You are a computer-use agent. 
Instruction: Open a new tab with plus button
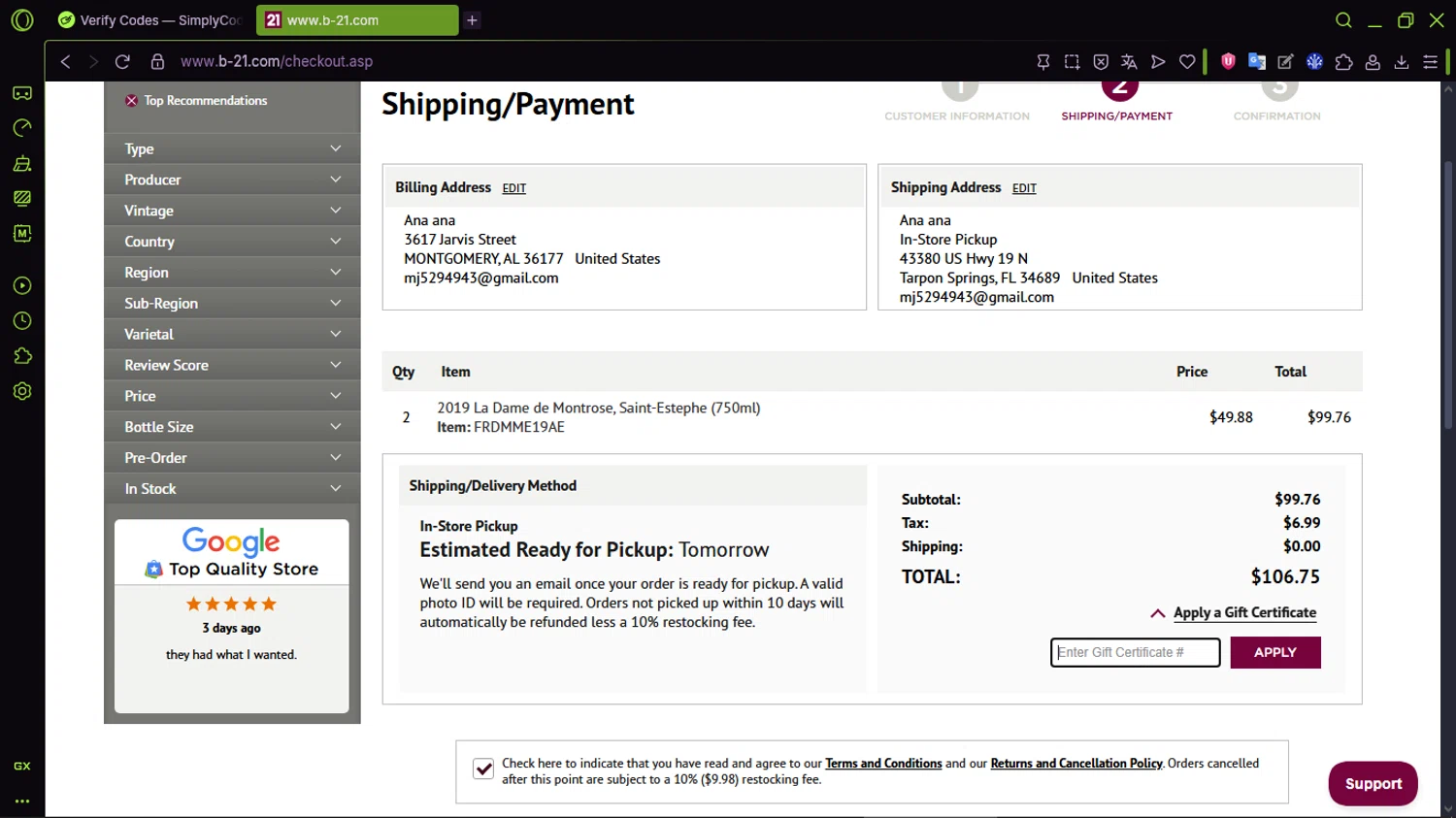click(473, 20)
